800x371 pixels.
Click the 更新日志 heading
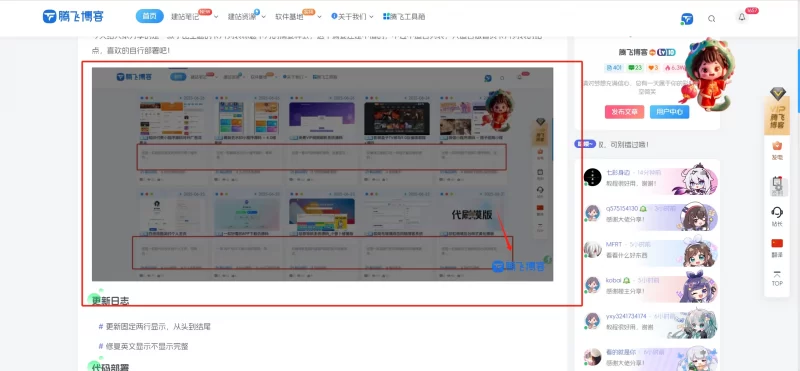click(110, 301)
